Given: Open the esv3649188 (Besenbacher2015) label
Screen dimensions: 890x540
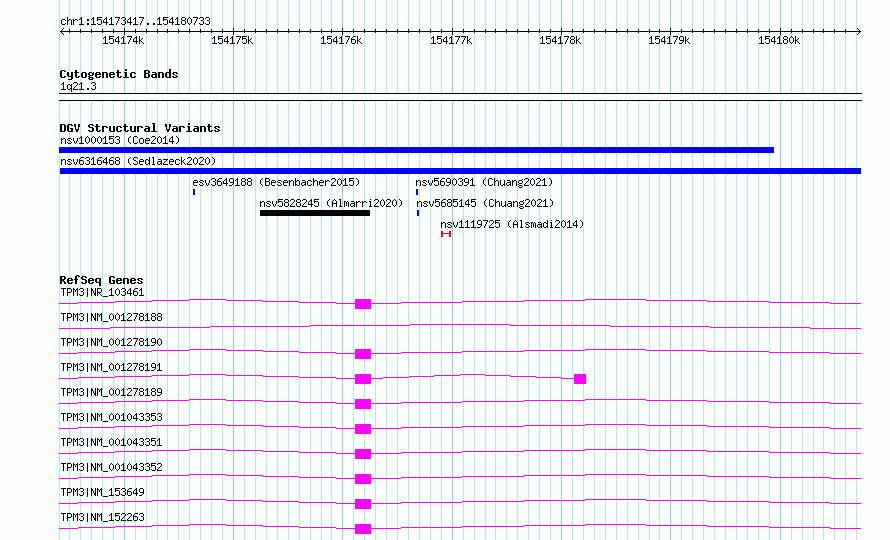Looking at the screenshot, I should pos(276,182).
